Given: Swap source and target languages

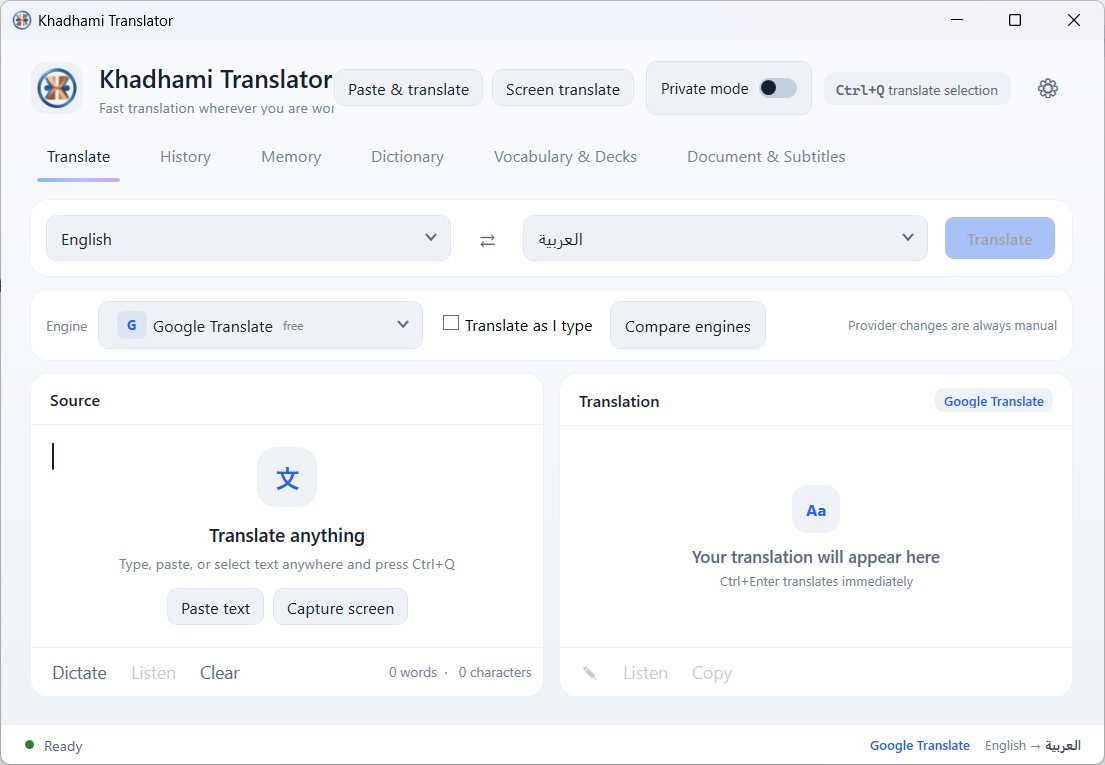Looking at the screenshot, I should coord(487,240).
